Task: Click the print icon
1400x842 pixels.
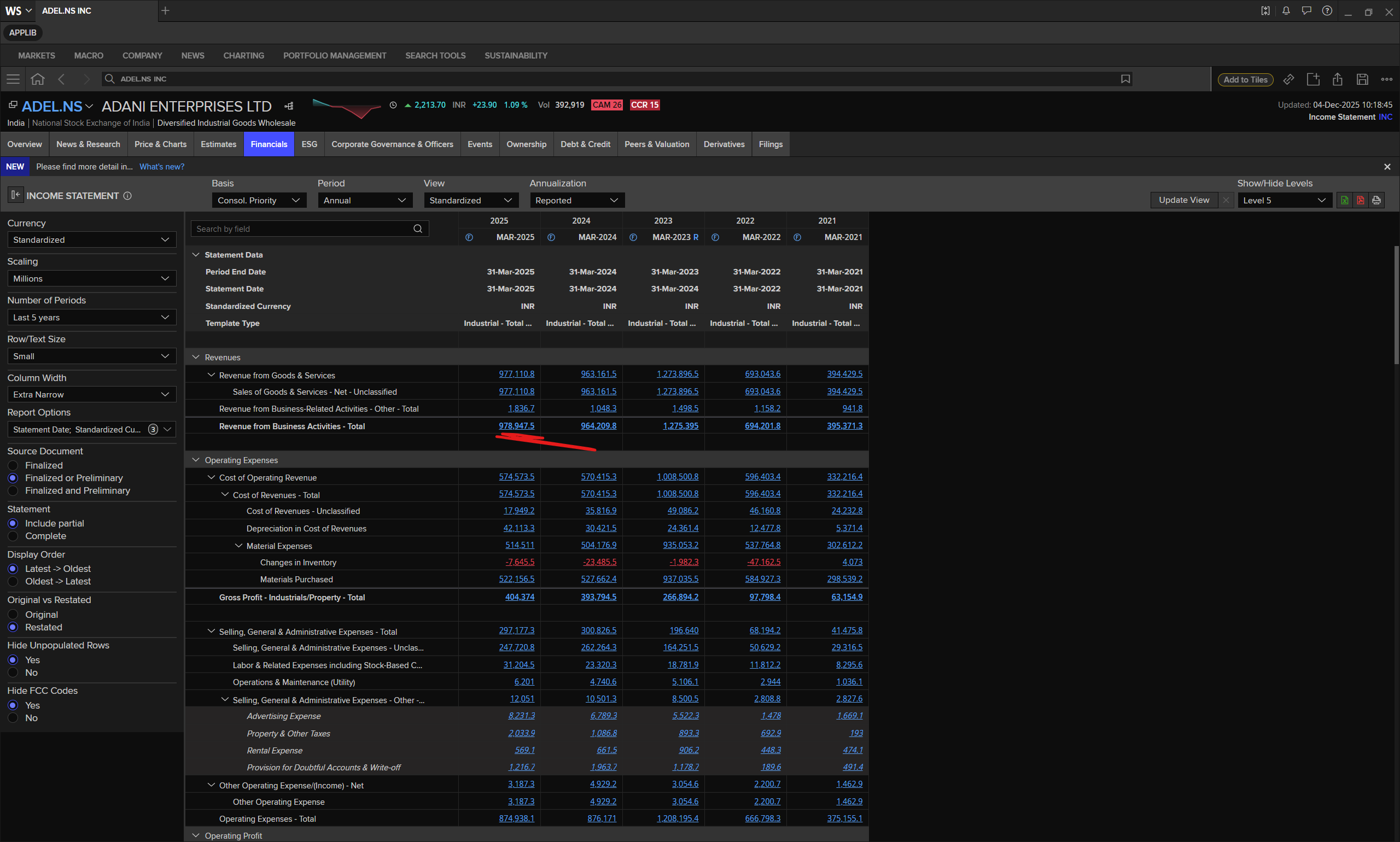Action: point(1376,200)
